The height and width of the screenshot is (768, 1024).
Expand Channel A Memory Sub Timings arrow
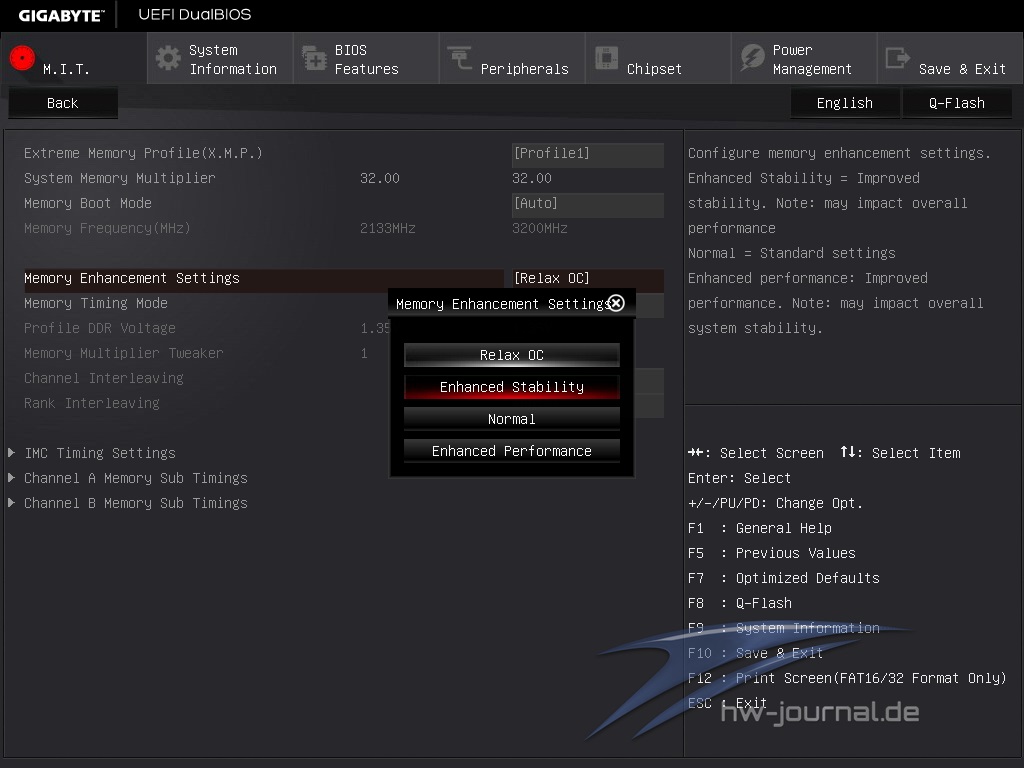12,477
